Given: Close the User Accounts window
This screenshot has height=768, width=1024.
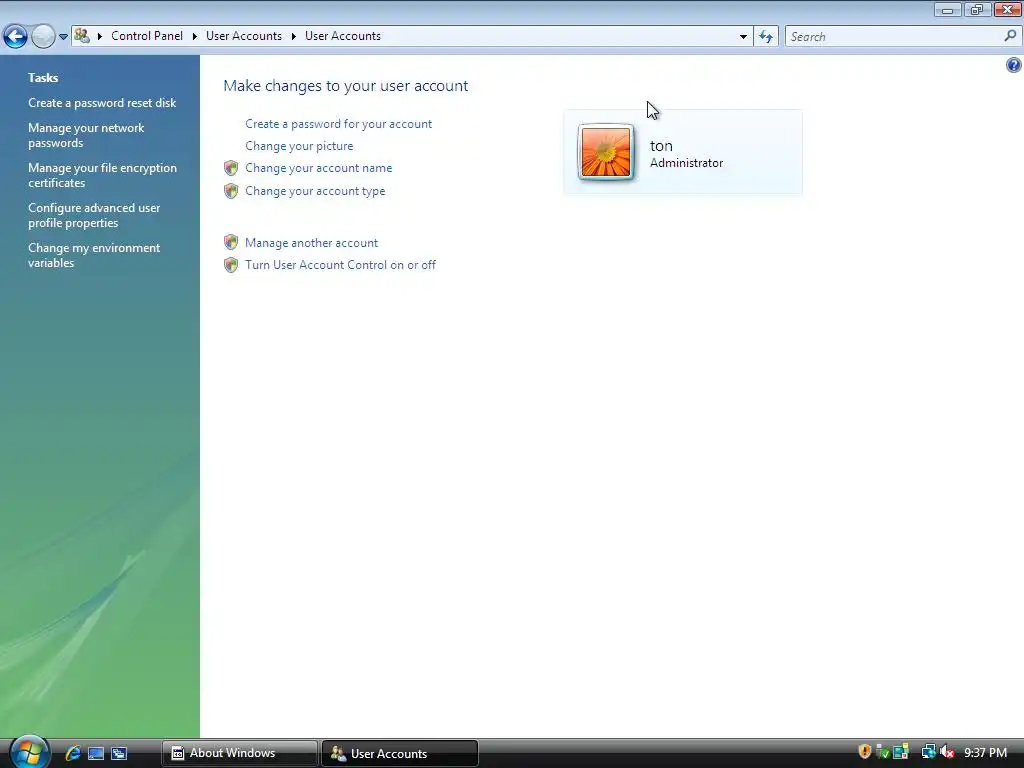Looking at the screenshot, I should click(1008, 9).
